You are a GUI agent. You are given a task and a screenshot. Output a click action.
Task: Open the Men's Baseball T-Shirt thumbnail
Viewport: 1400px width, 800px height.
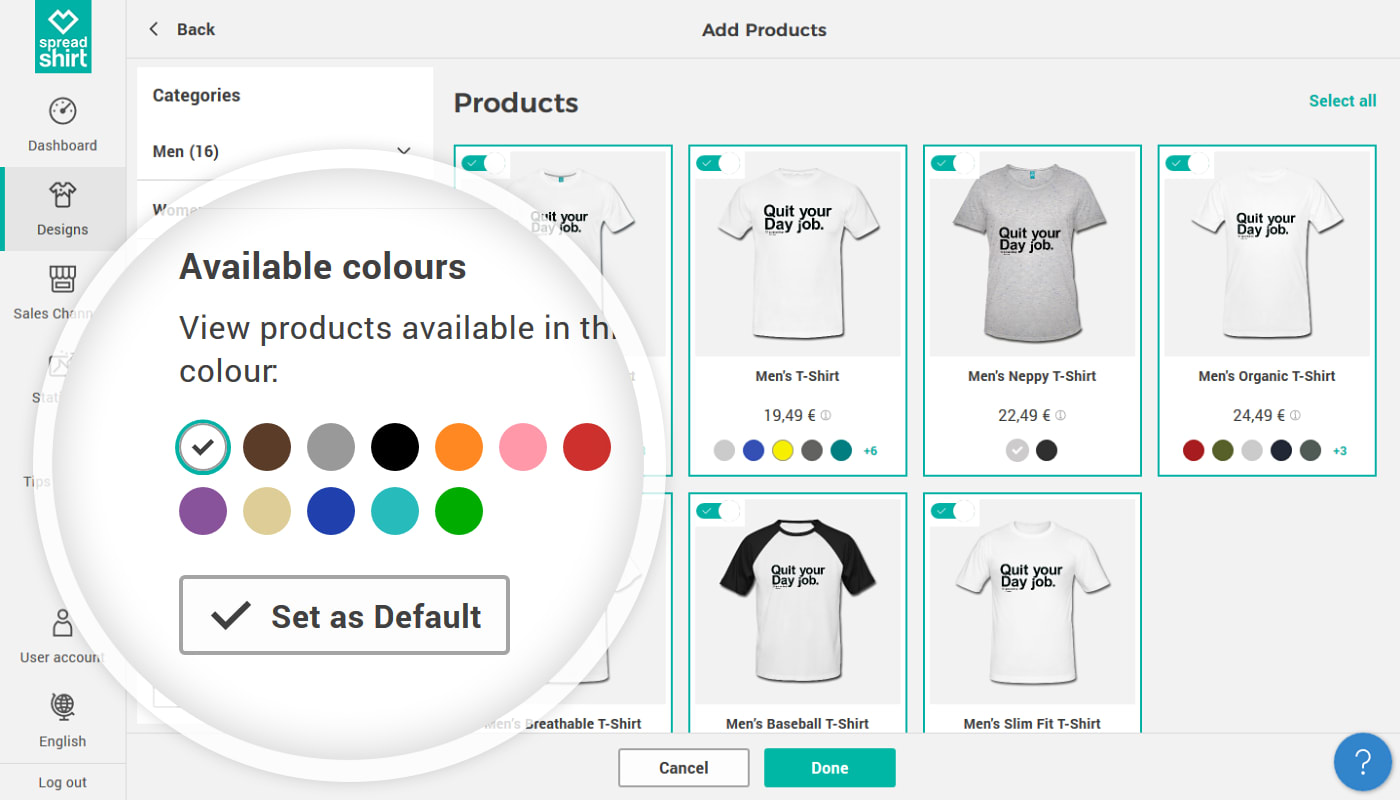tap(798, 600)
